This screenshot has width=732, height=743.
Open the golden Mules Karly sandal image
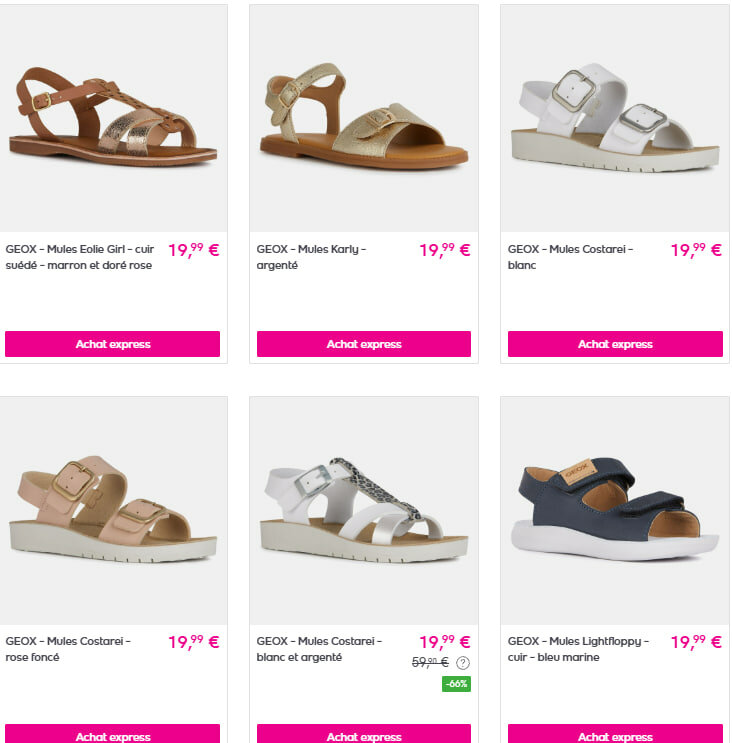[364, 118]
